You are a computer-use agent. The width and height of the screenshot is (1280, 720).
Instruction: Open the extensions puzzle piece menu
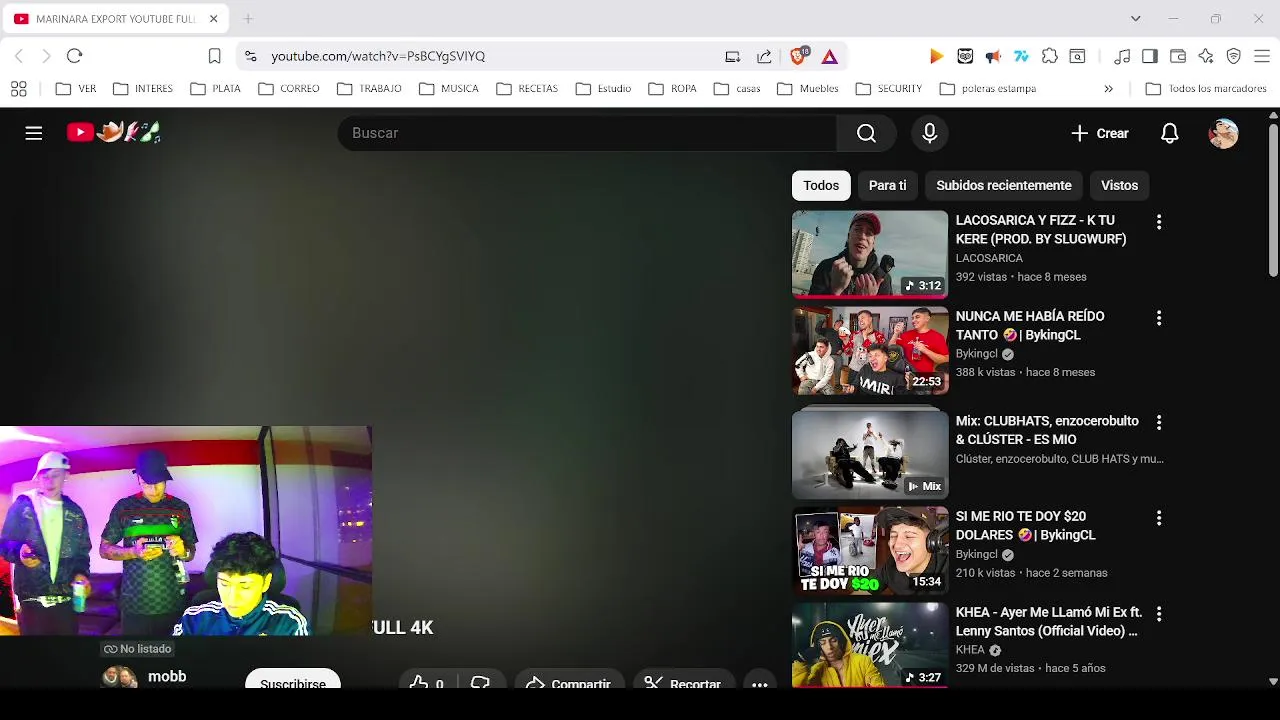(x=1049, y=56)
